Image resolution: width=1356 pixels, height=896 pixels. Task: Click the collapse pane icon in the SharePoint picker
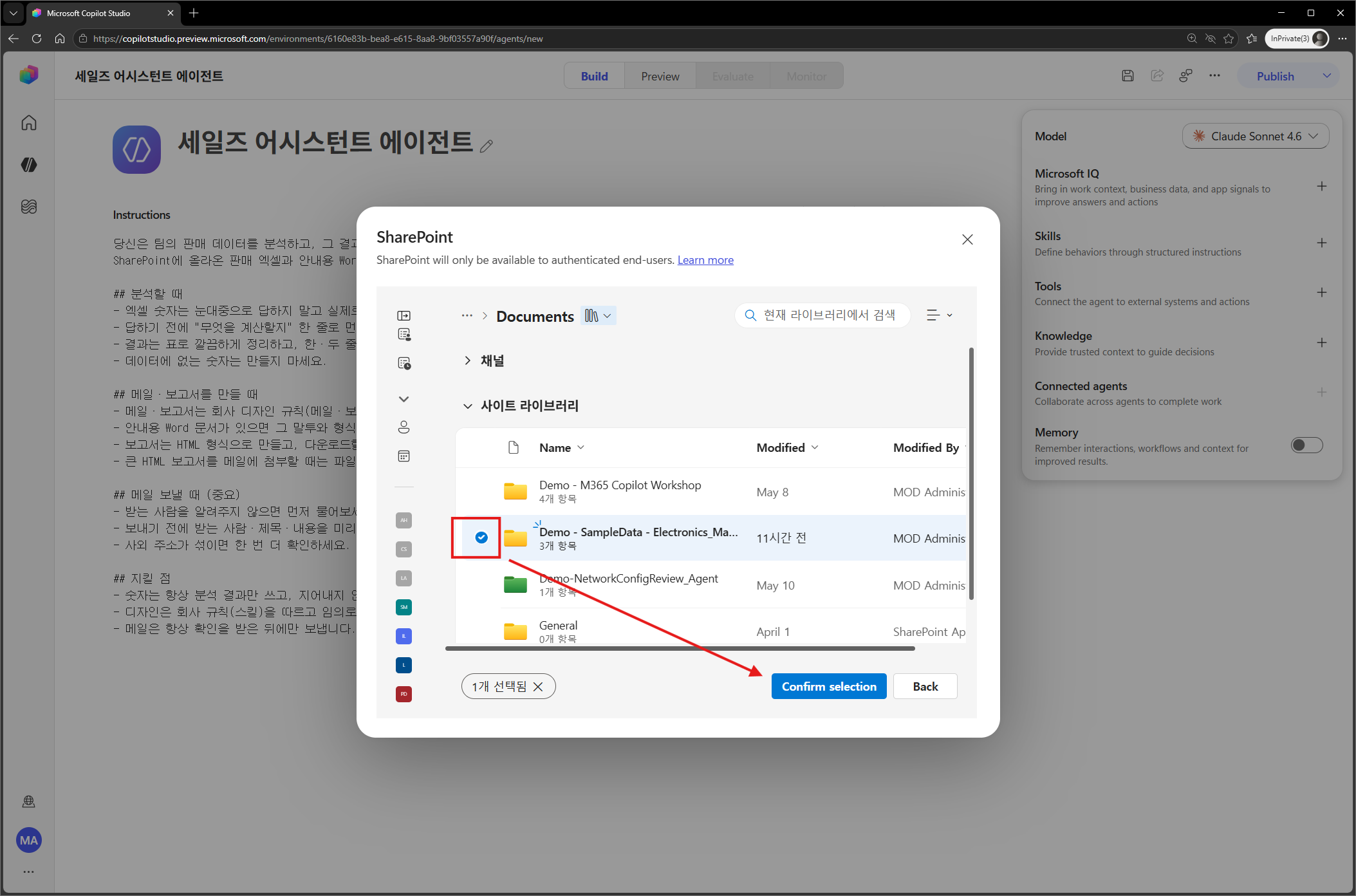point(404,315)
